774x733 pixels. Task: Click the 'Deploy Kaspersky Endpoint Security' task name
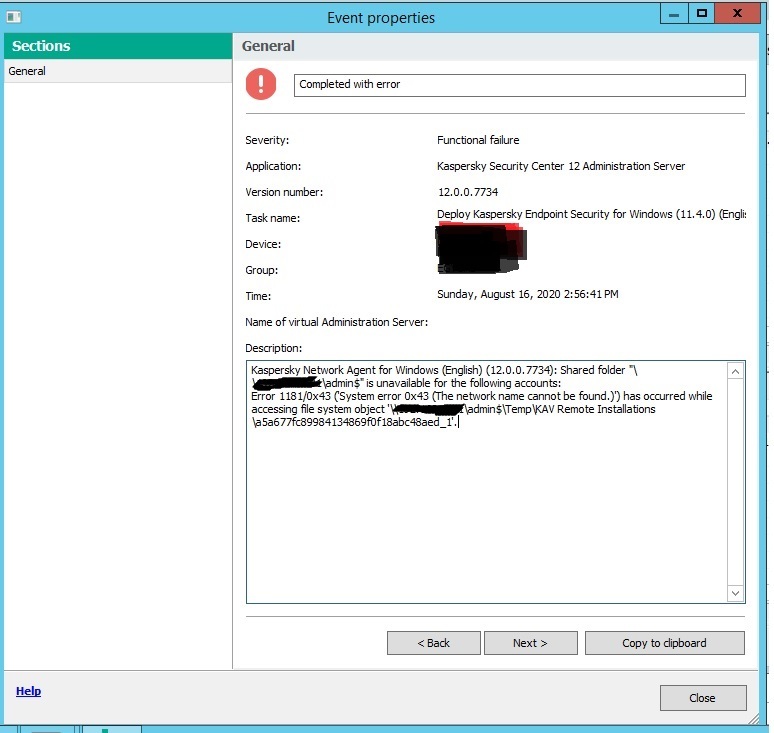pos(591,214)
